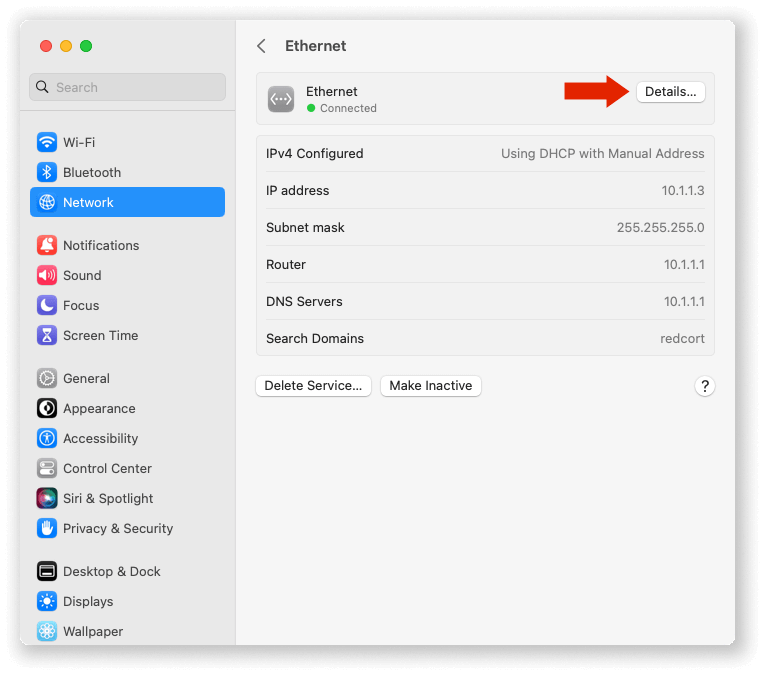Click into the Search field

click(127, 87)
